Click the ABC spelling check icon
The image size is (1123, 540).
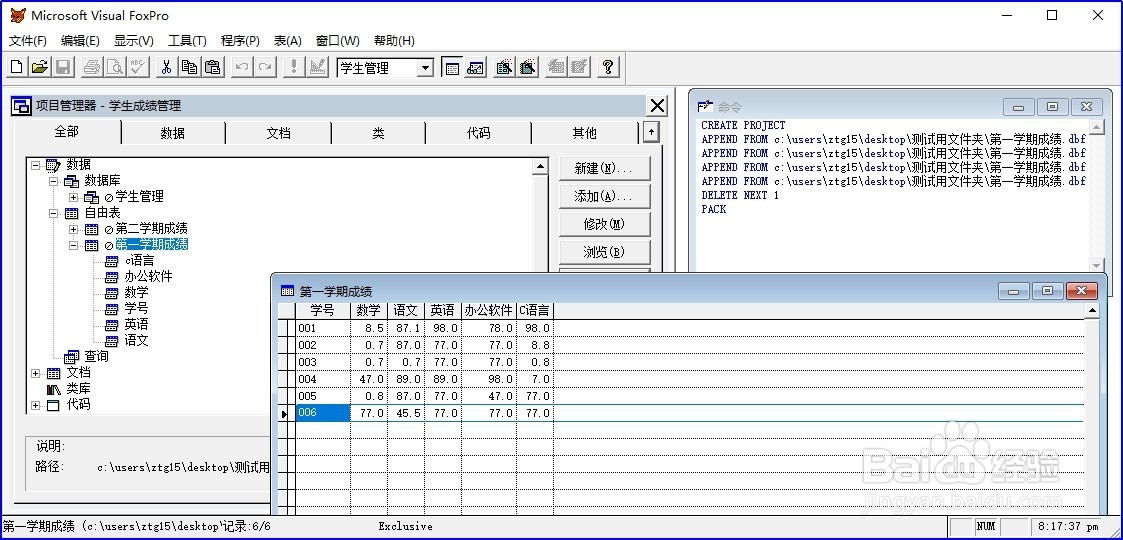138,67
